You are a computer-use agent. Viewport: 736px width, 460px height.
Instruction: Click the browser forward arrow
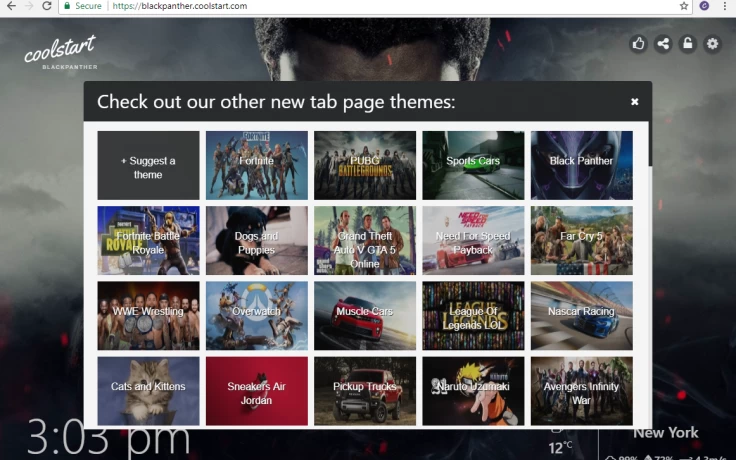tap(29, 6)
